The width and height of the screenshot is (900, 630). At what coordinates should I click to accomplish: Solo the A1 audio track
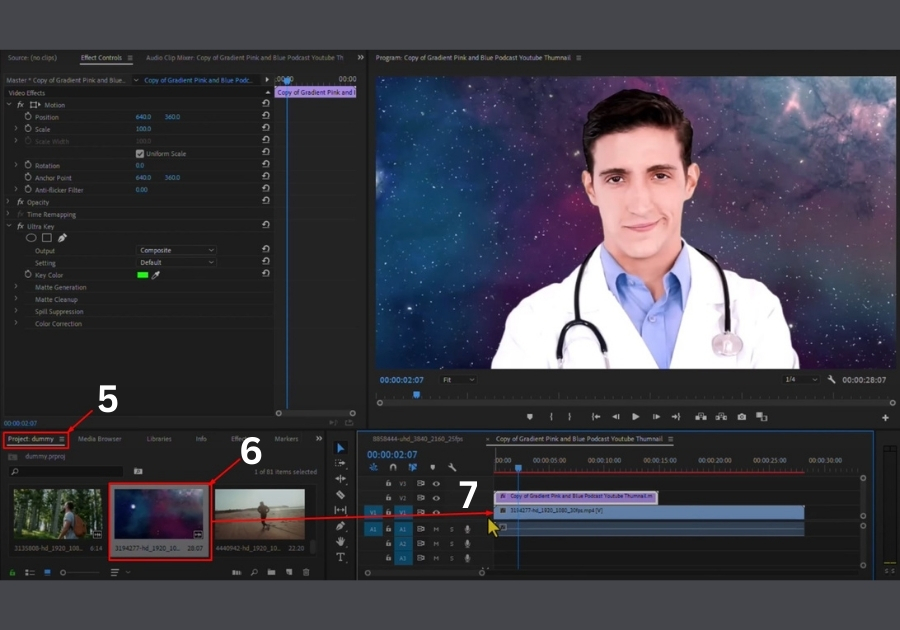click(452, 529)
